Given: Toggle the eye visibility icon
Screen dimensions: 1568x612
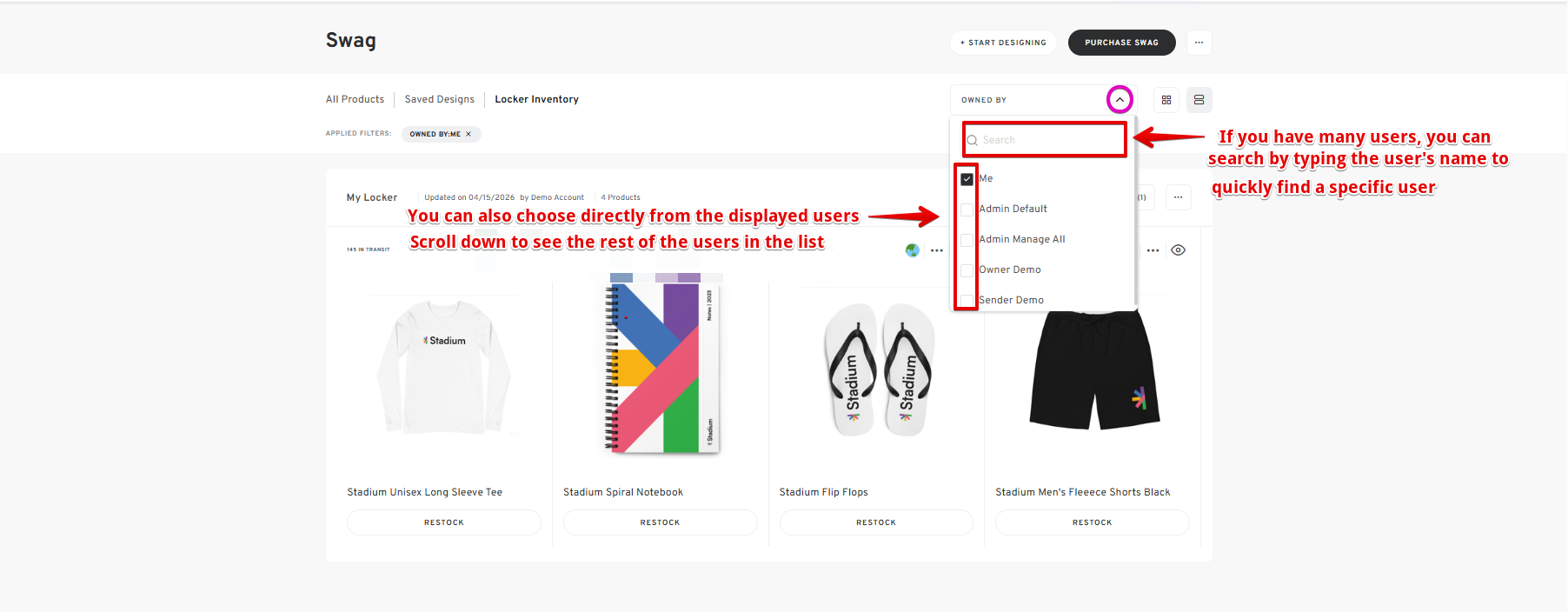Looking at the screenshot, I should click(1178, 250).
